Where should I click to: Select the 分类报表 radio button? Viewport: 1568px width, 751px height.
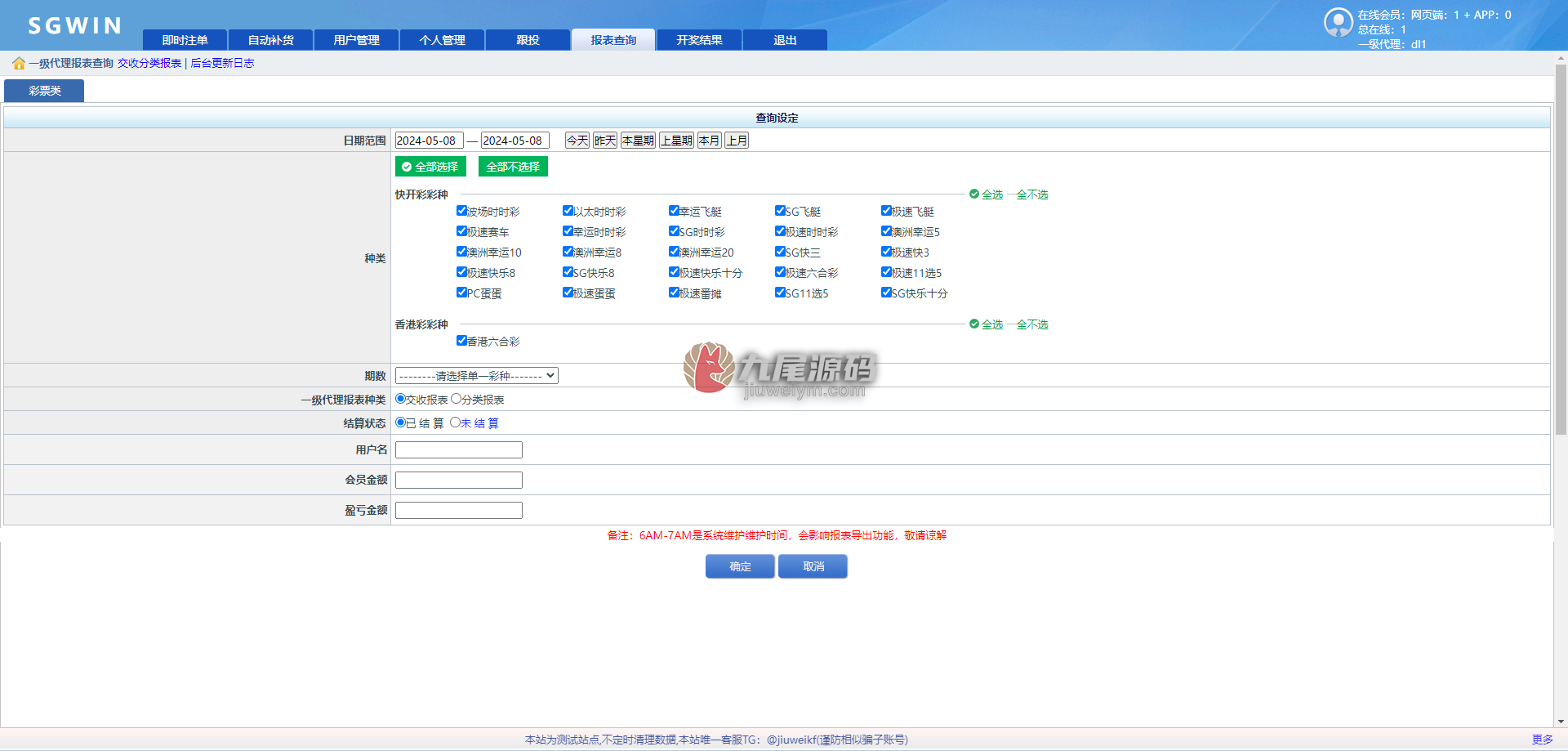pos(456,399)
